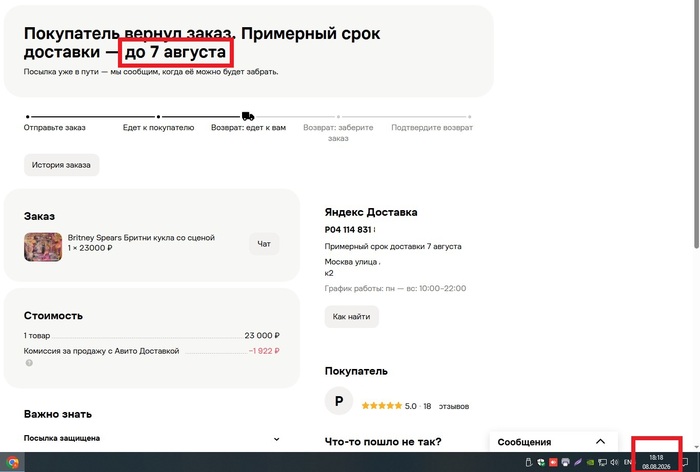Open the Britney Spears doll product thumbnail
The width and height of the screenshot is (700, 472).
tap(43, 246)
